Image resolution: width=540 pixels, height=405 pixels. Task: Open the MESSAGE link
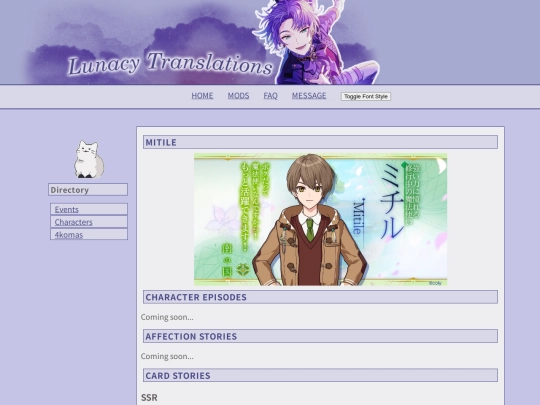[309, 96]
